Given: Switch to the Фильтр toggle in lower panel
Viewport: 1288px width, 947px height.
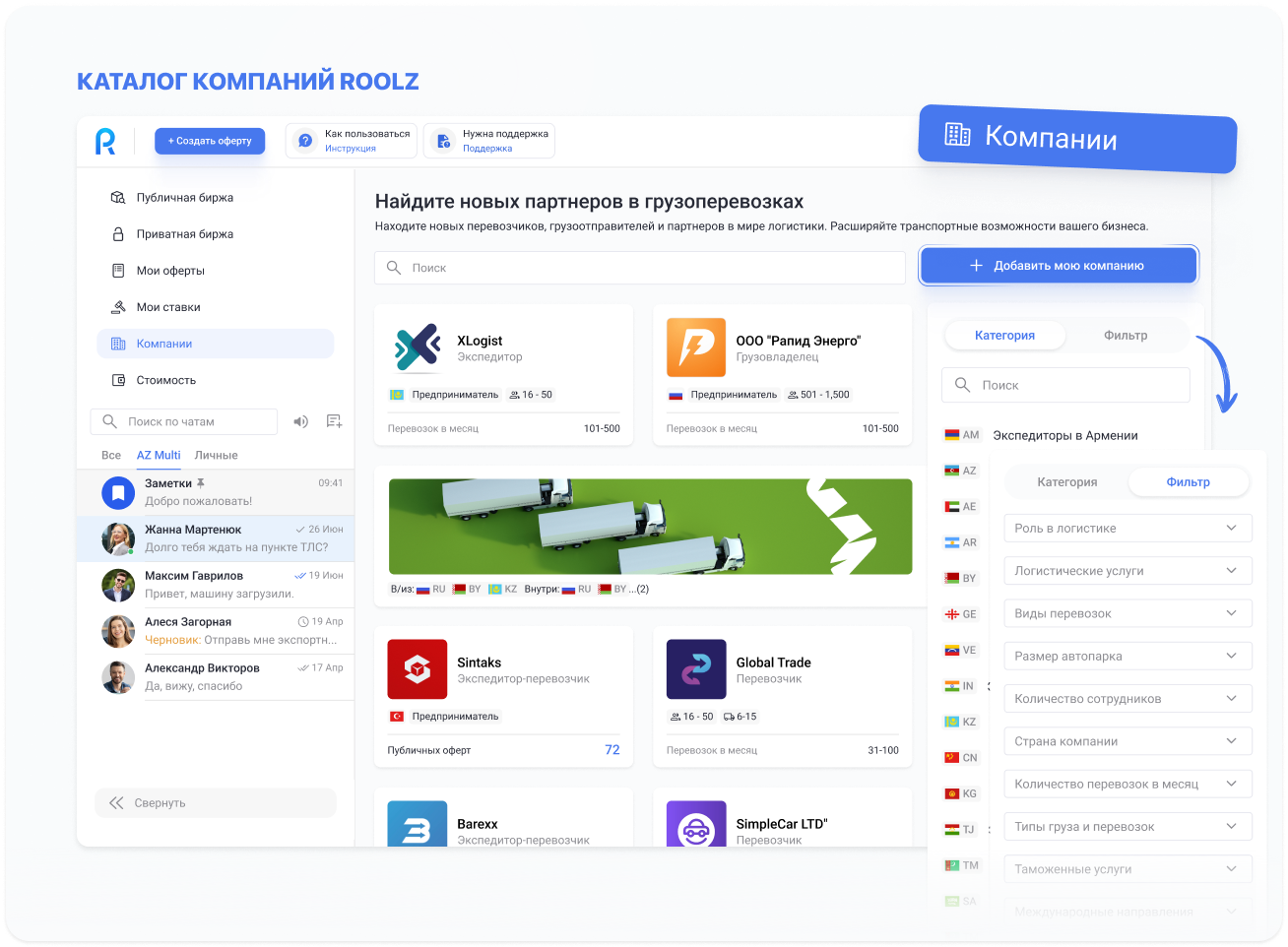Looking at the screenshot, I should (x=1188, y=482).
